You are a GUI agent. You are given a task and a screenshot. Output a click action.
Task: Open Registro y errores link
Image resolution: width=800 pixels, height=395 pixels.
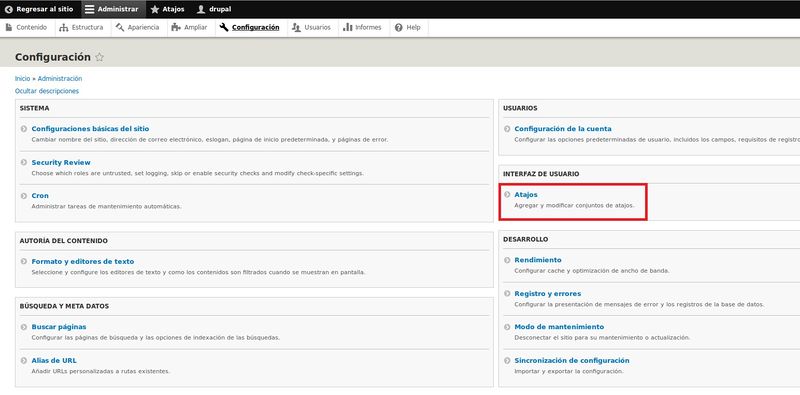pyautogui.click(x=547, y=293)
